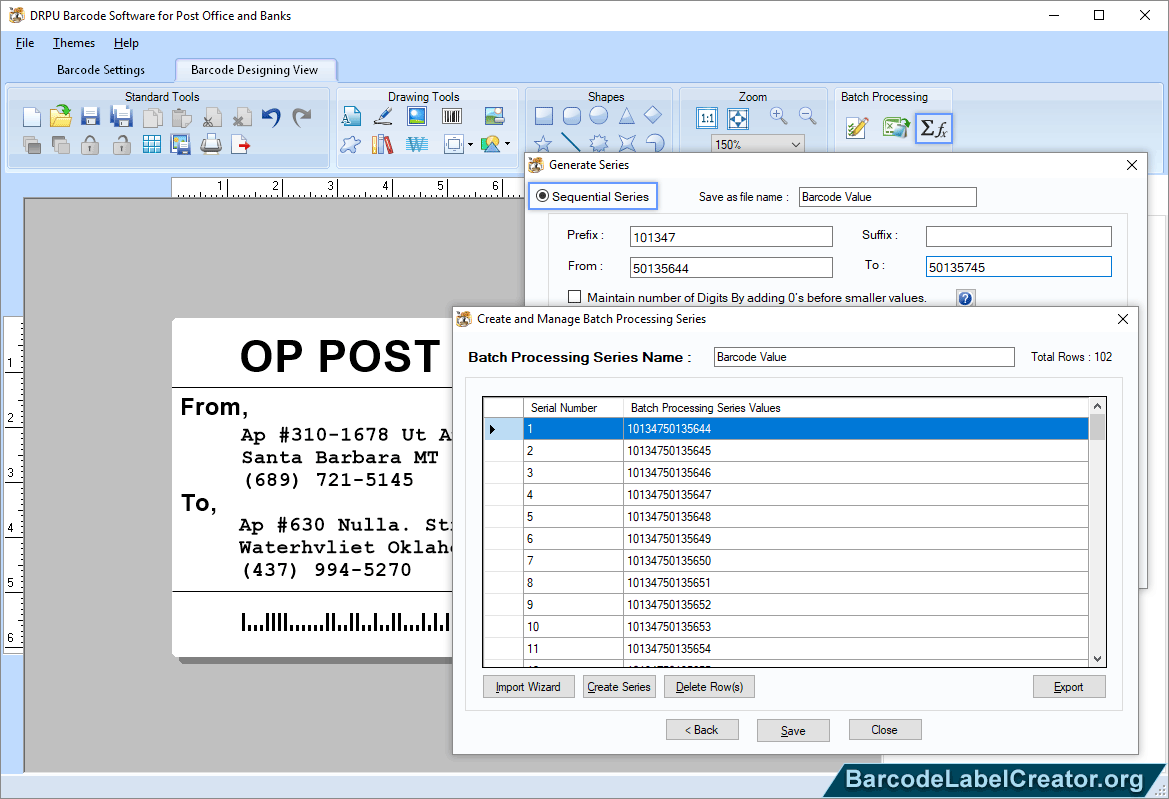Export the document with red-arrow page icon

click(241, 145)
